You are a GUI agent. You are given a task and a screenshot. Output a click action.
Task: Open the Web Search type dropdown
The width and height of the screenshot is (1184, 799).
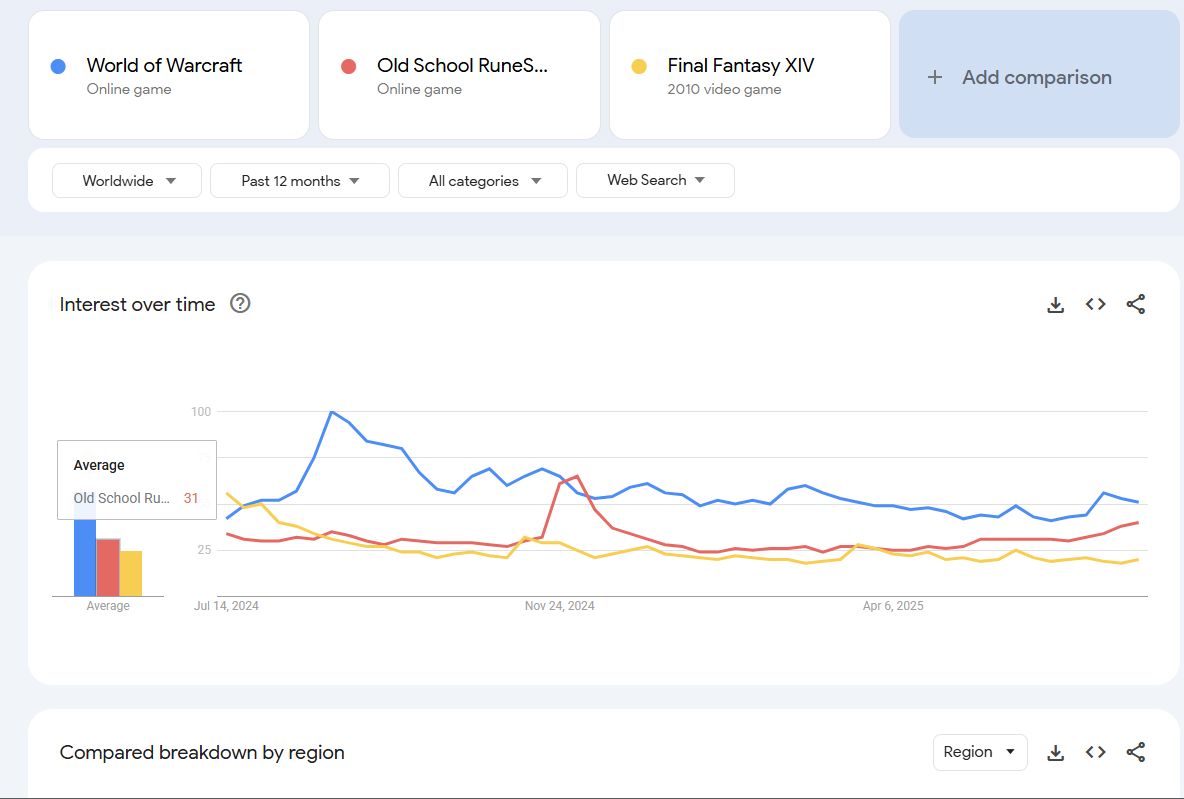pos(655,180)
